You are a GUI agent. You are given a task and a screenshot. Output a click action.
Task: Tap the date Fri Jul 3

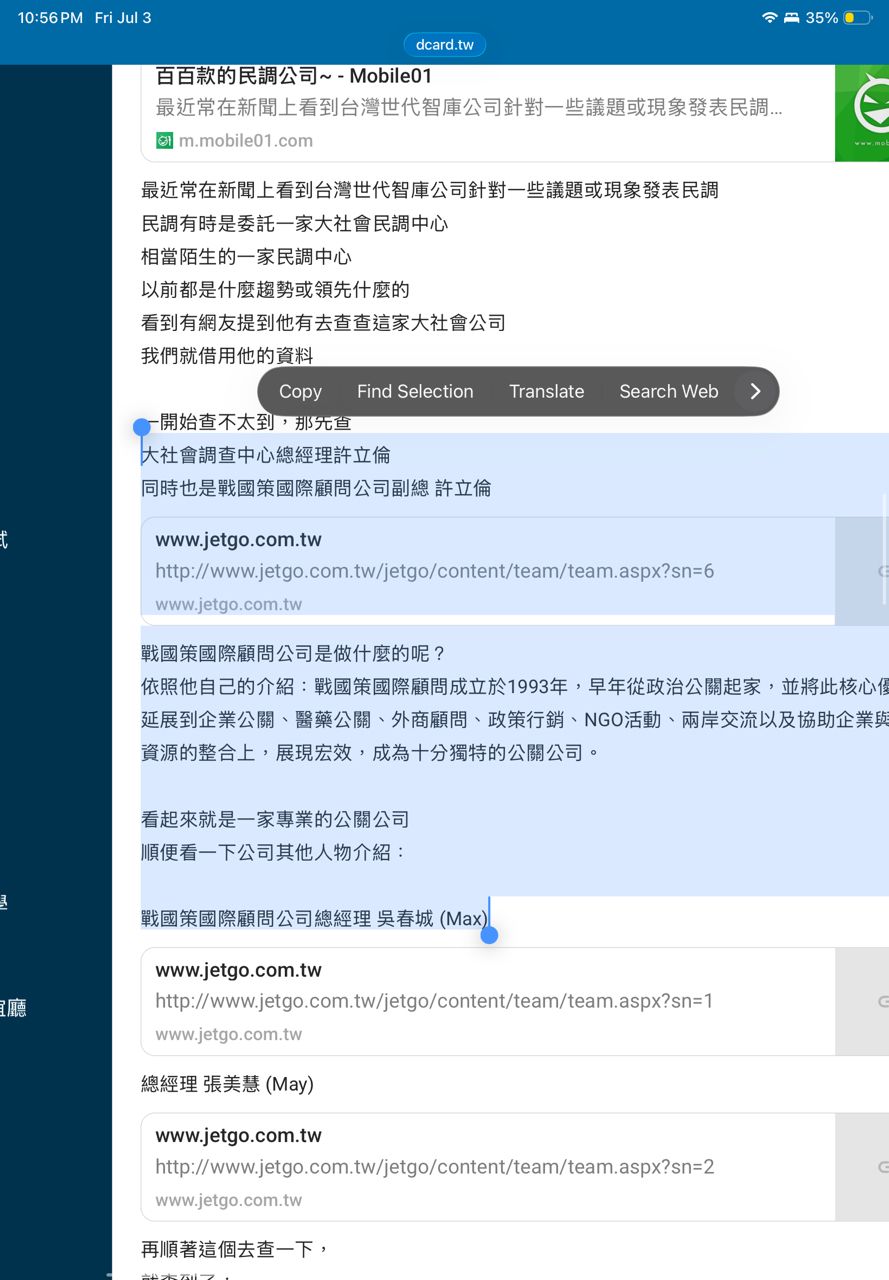[123, 18]
